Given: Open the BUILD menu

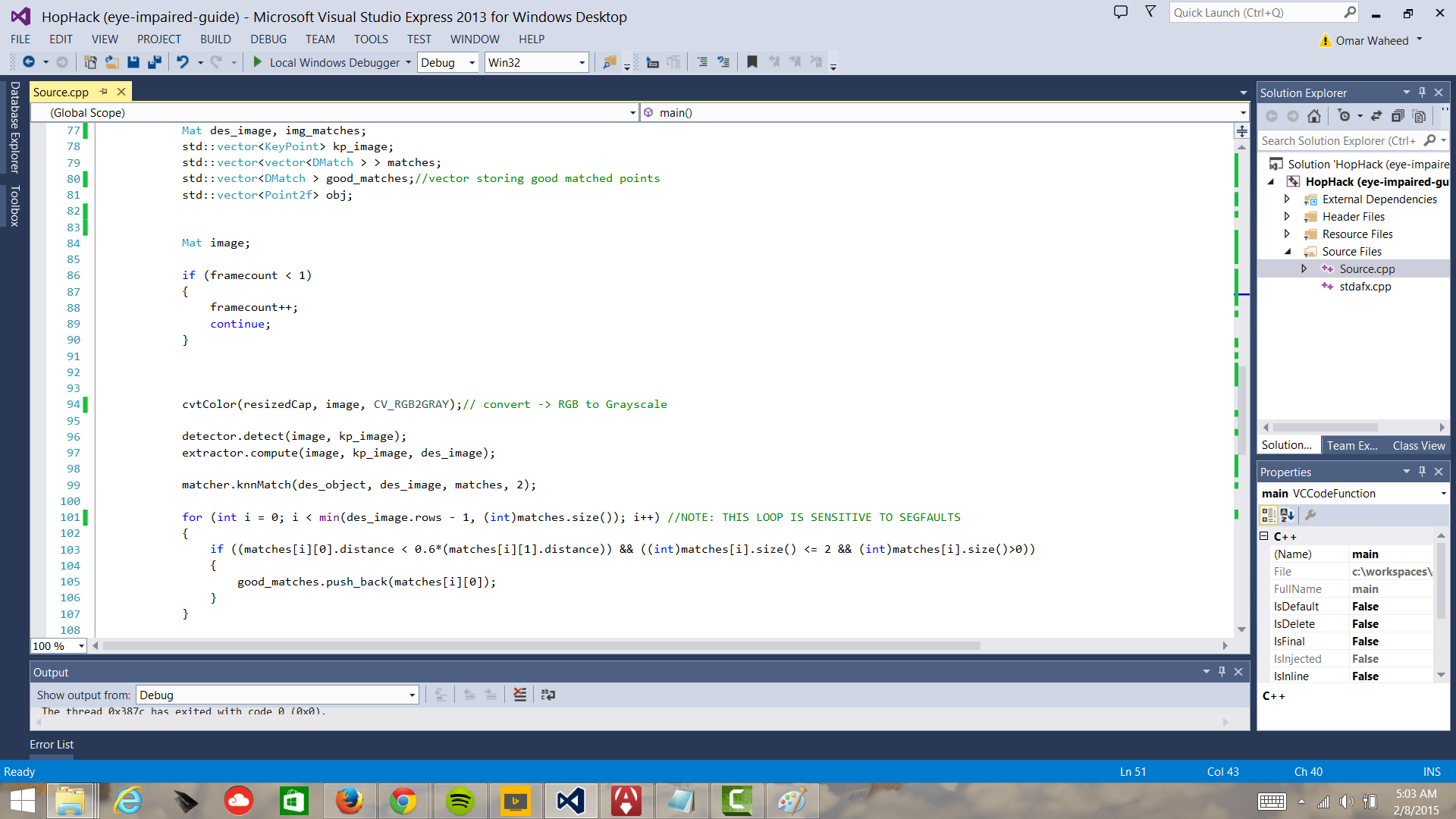Looking at the screenshot, I should [x=215, y=39].
